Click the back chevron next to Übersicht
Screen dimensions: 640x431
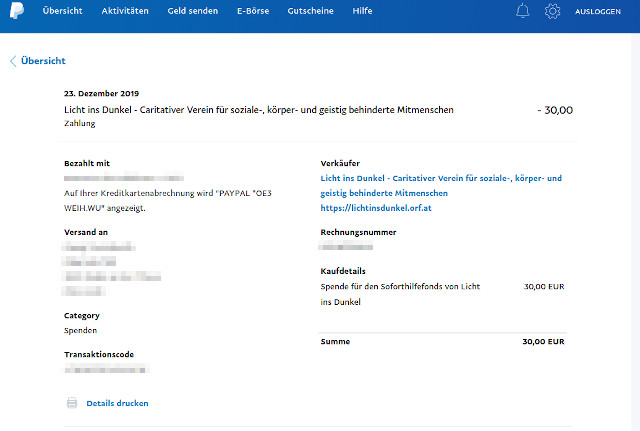point(13,61)
